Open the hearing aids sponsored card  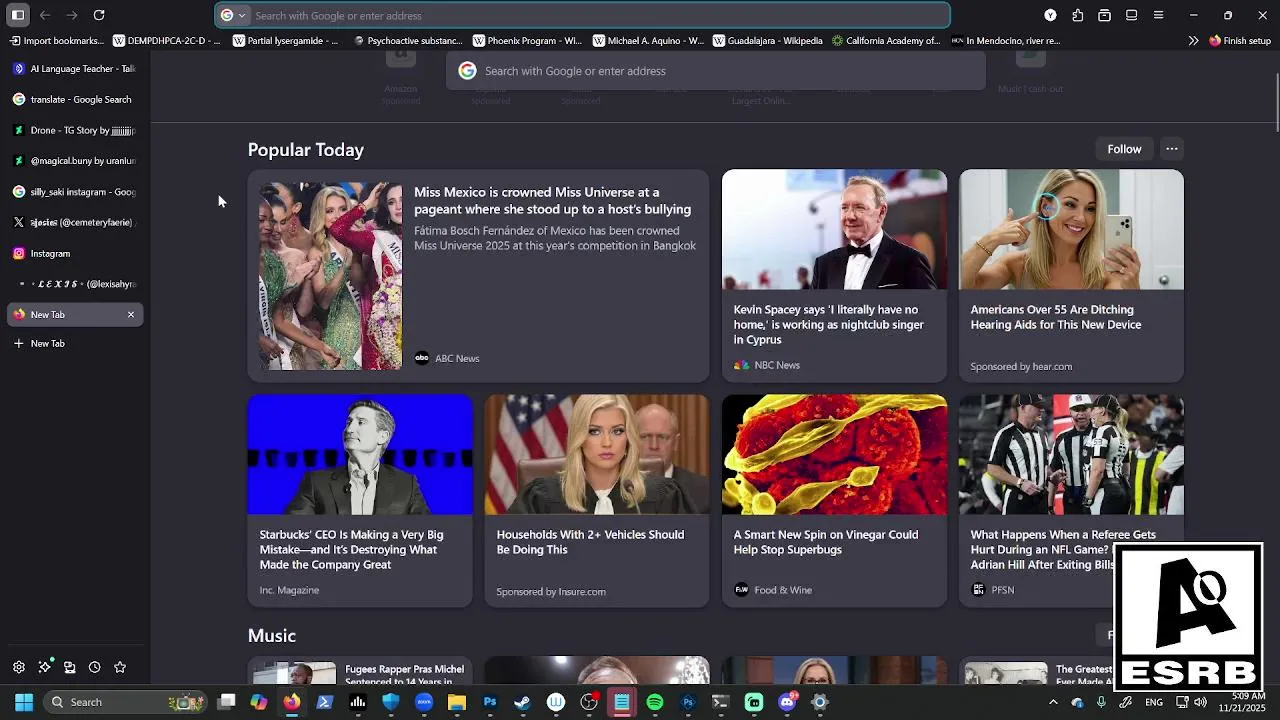tap(1071, 276)
